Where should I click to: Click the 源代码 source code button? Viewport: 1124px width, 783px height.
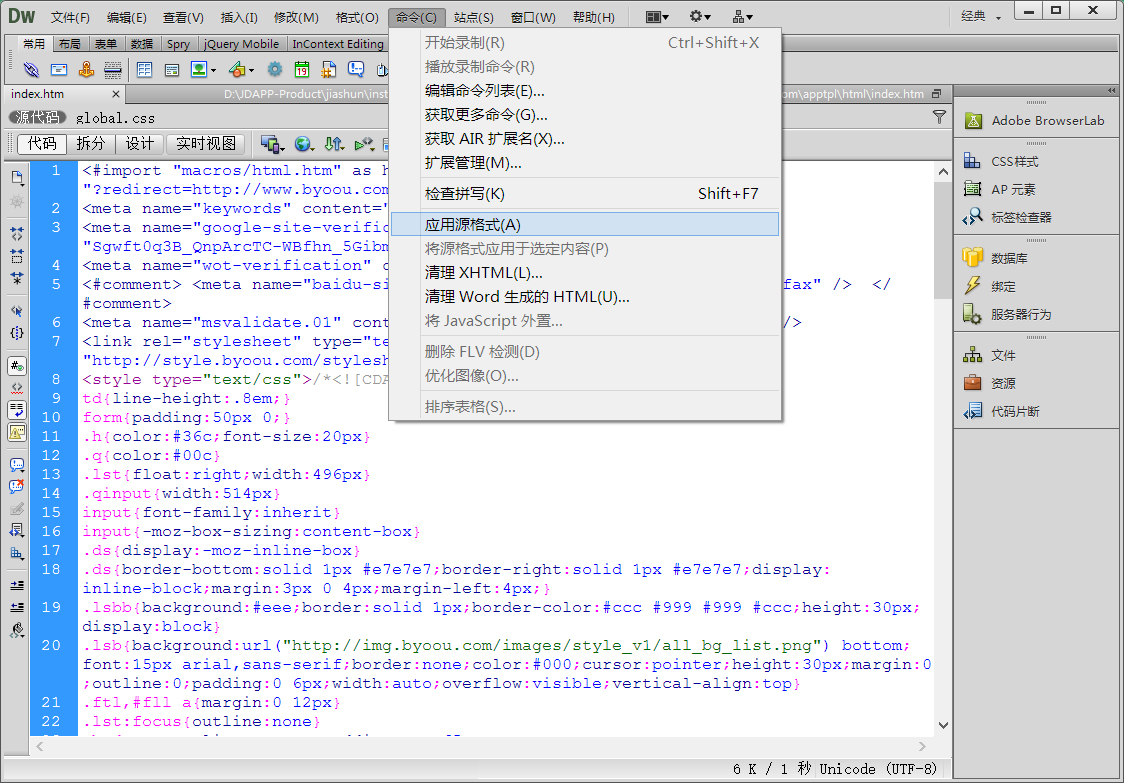38,117
